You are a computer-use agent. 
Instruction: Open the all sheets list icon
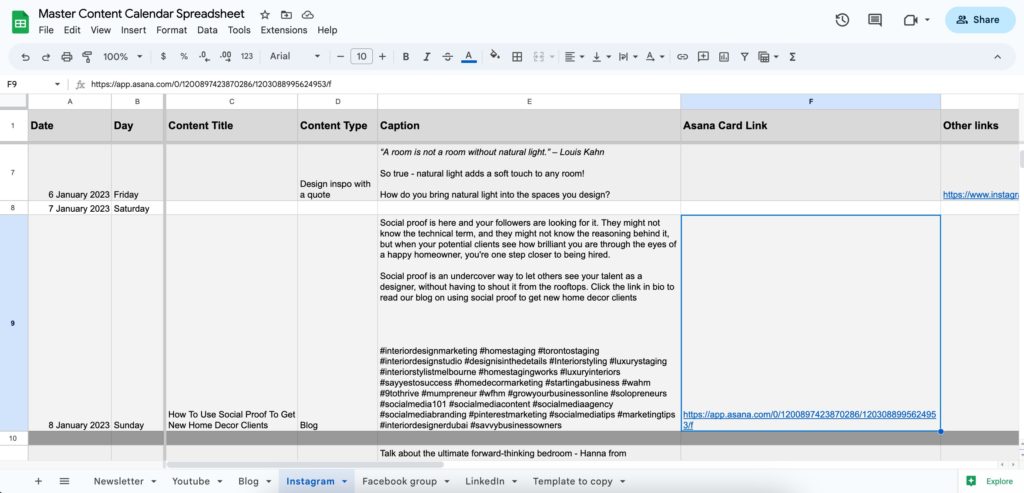click(x=64, y=481)
